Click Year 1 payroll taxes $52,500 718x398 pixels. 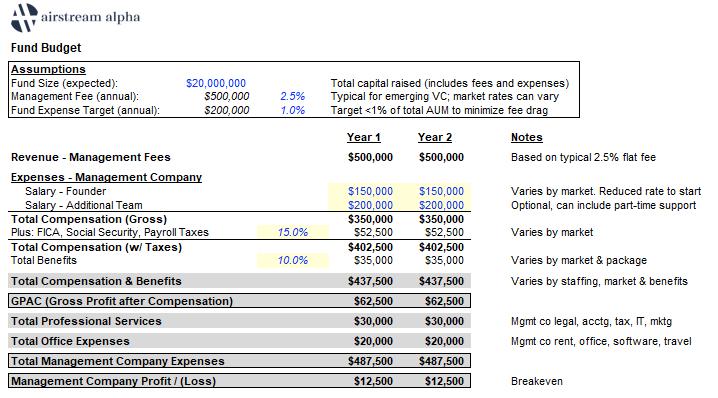point(373,233)
